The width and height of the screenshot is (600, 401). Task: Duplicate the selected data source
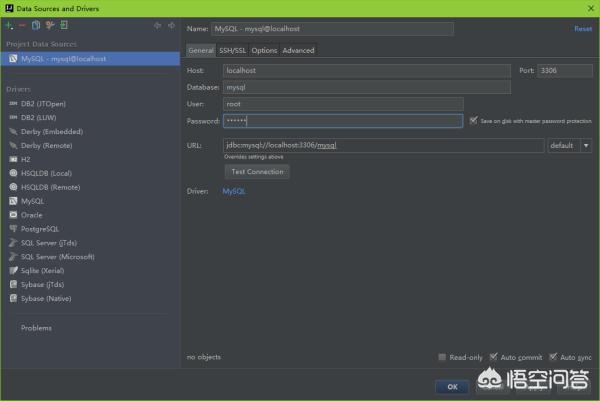coord(36,25)
